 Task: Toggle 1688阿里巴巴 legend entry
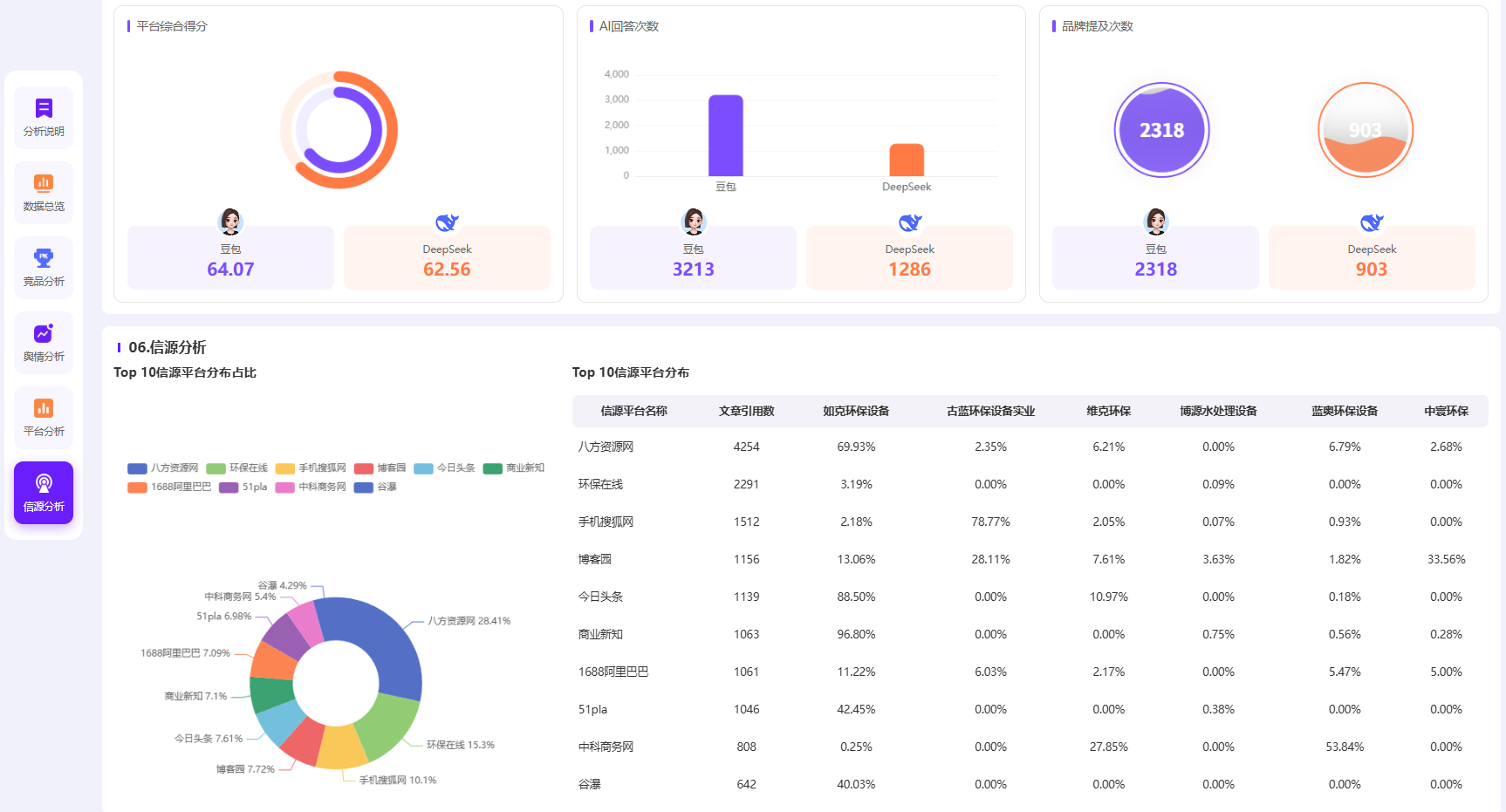click(x=169, y=488)
